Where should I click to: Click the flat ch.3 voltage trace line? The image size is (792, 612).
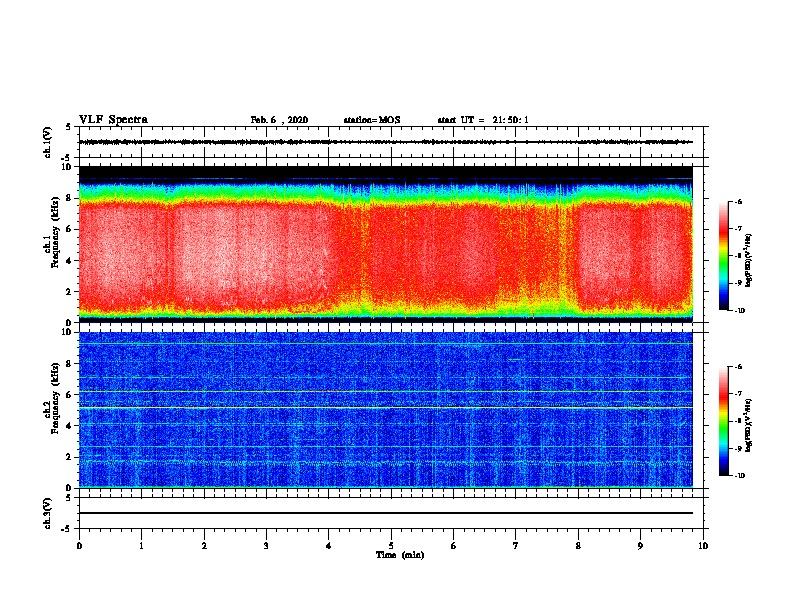386,513
